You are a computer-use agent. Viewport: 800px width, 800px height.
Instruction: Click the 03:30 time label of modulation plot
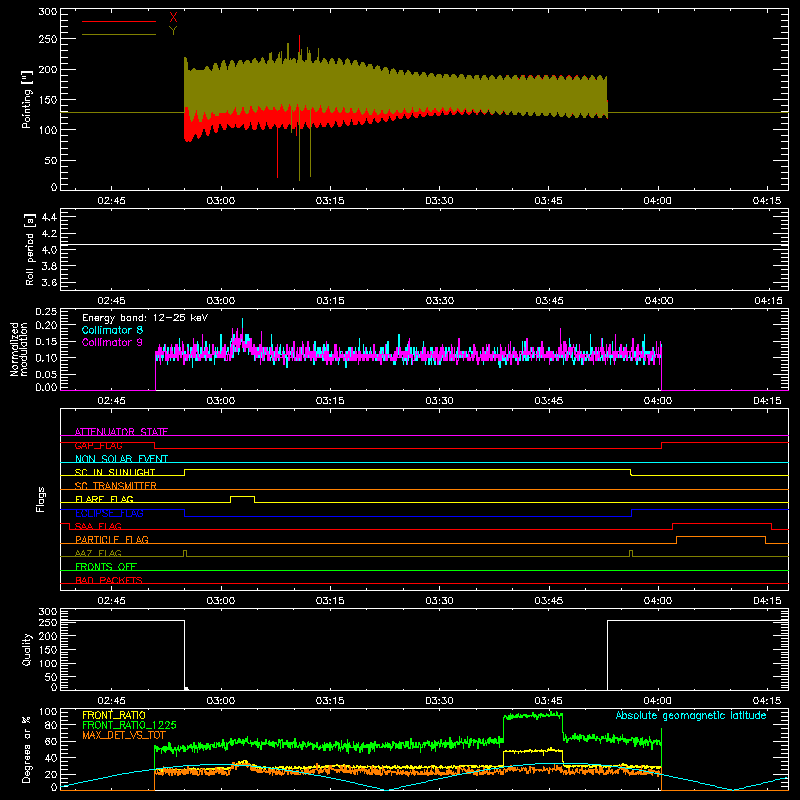click(x=439, y=401)
